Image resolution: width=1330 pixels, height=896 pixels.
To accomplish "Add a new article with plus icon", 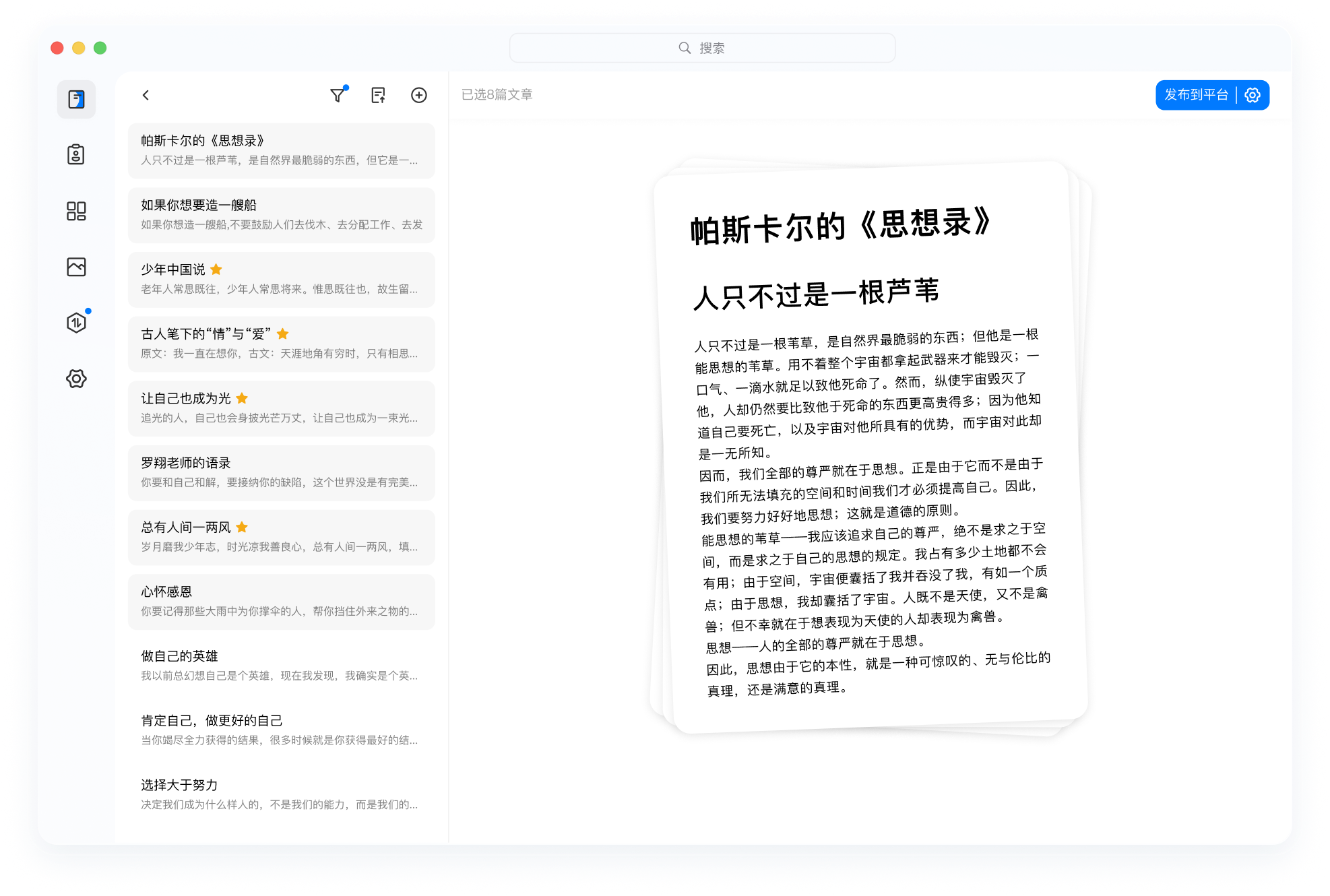I will [419, 95].
